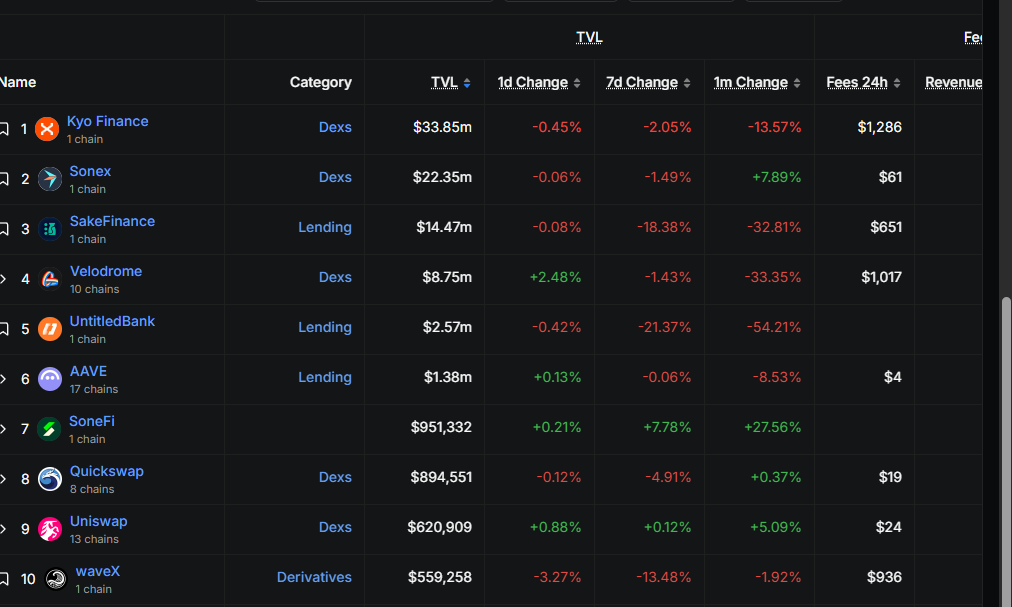Expand the Quickswap row chevron
Viewport: 1012px width, 607px height.
pos(3,479)
